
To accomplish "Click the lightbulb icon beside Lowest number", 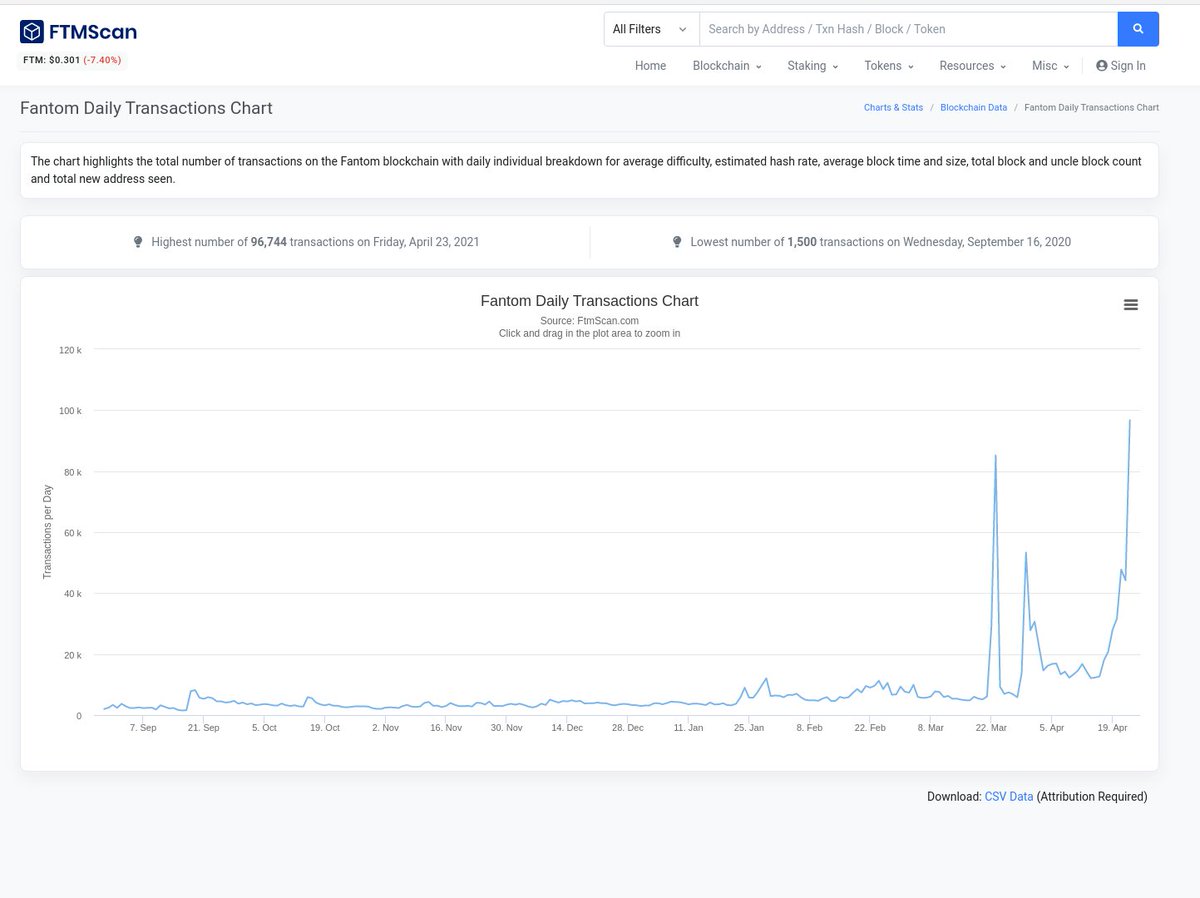I will [x=677, y=242].
